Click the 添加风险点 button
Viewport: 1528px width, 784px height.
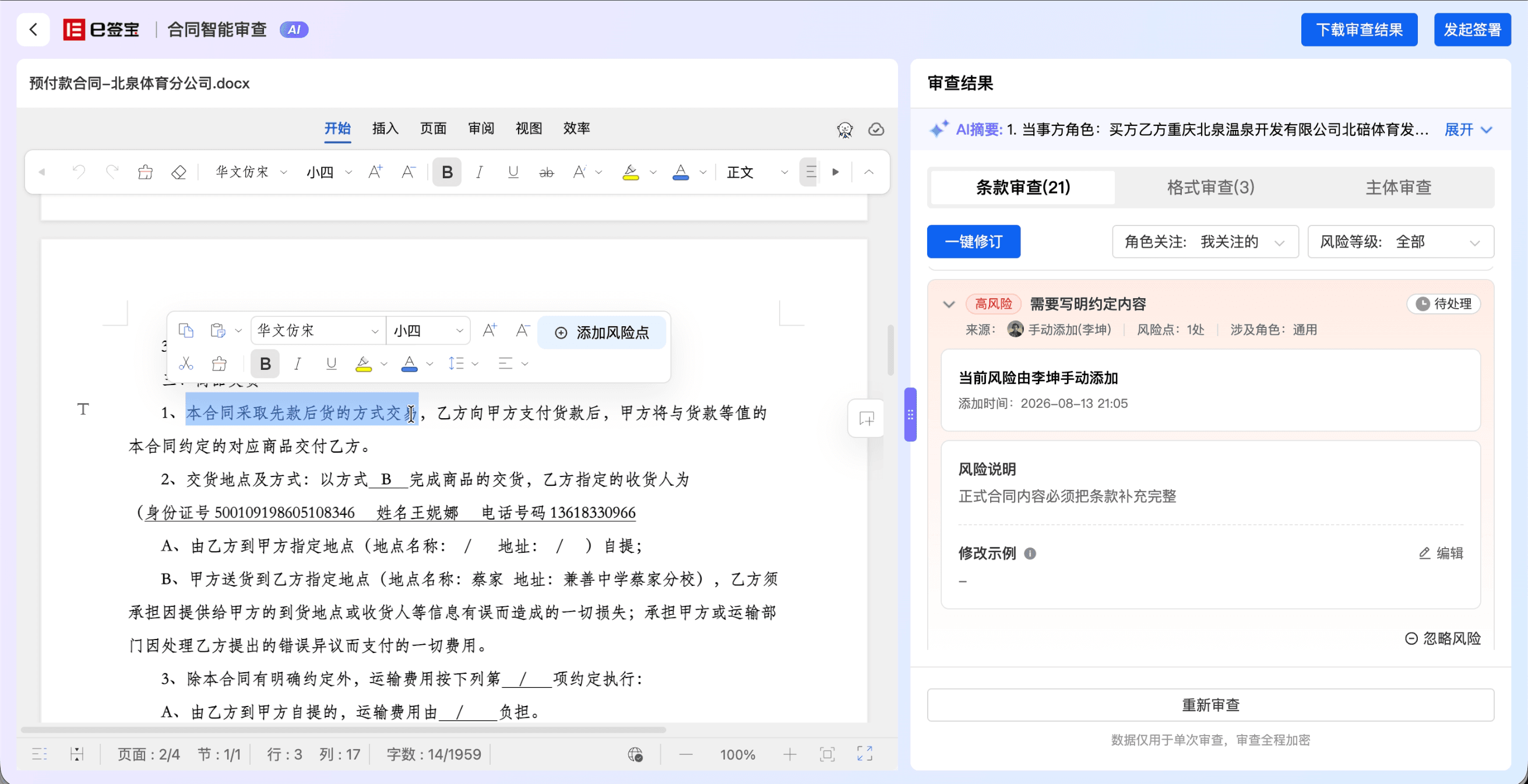click(x=601, y=332)
